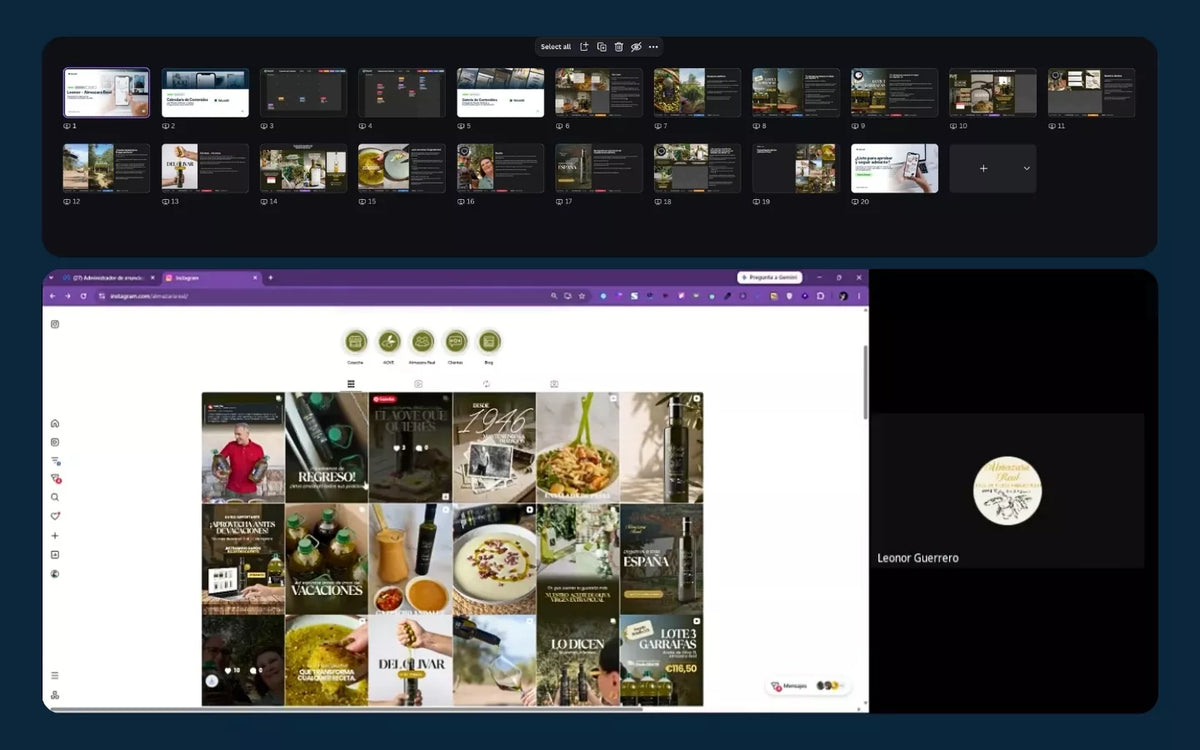Image resolution: width=1200 pixels, height=750 pixels.
Task: Open the Instagram Search magnifier in sidebar
Action: [55, 497]
